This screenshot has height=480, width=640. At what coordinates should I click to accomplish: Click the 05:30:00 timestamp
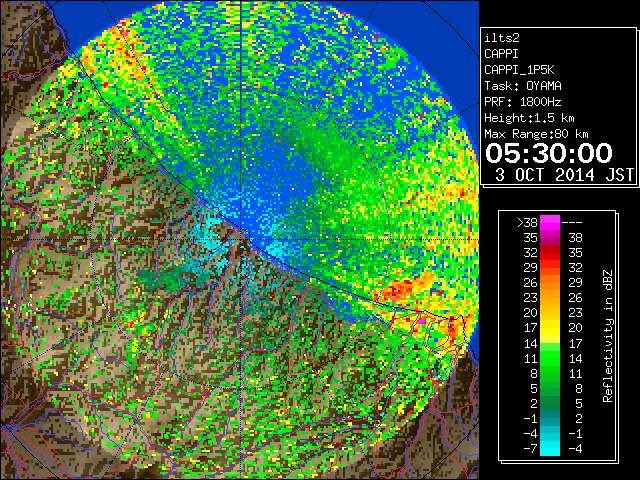pyautogui.click(x=549, y=153)
